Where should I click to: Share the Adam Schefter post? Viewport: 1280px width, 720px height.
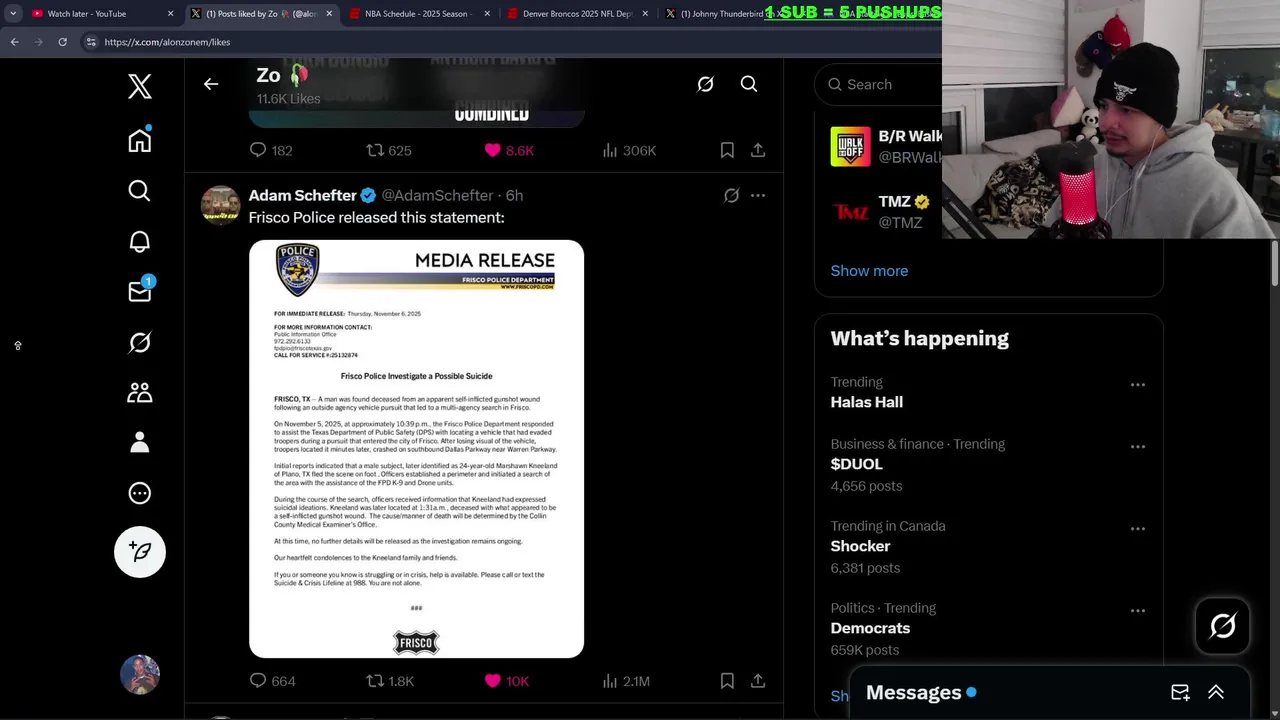pyautogui.click(x=758, y=681)
